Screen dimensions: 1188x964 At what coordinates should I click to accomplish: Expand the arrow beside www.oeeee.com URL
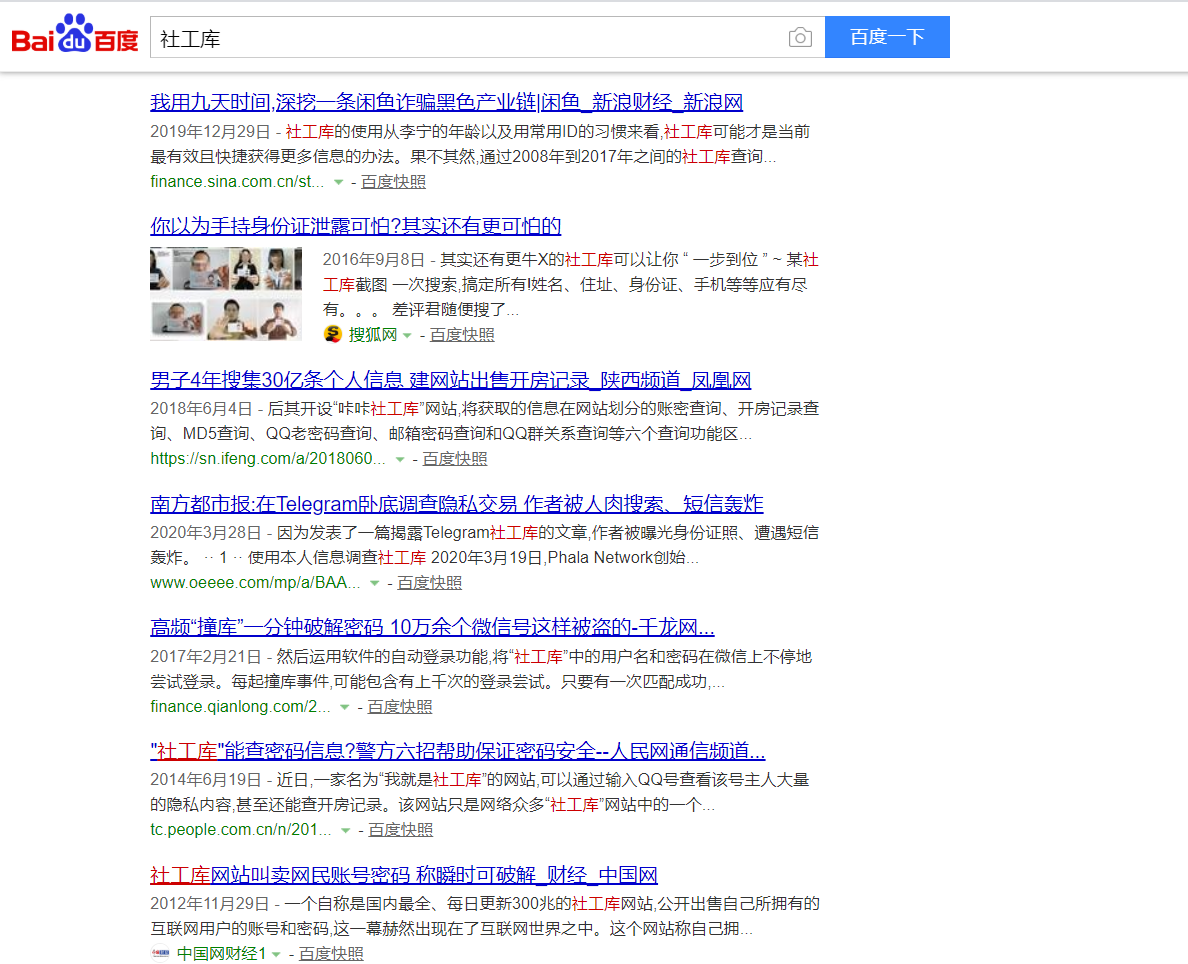click(375, 583)
